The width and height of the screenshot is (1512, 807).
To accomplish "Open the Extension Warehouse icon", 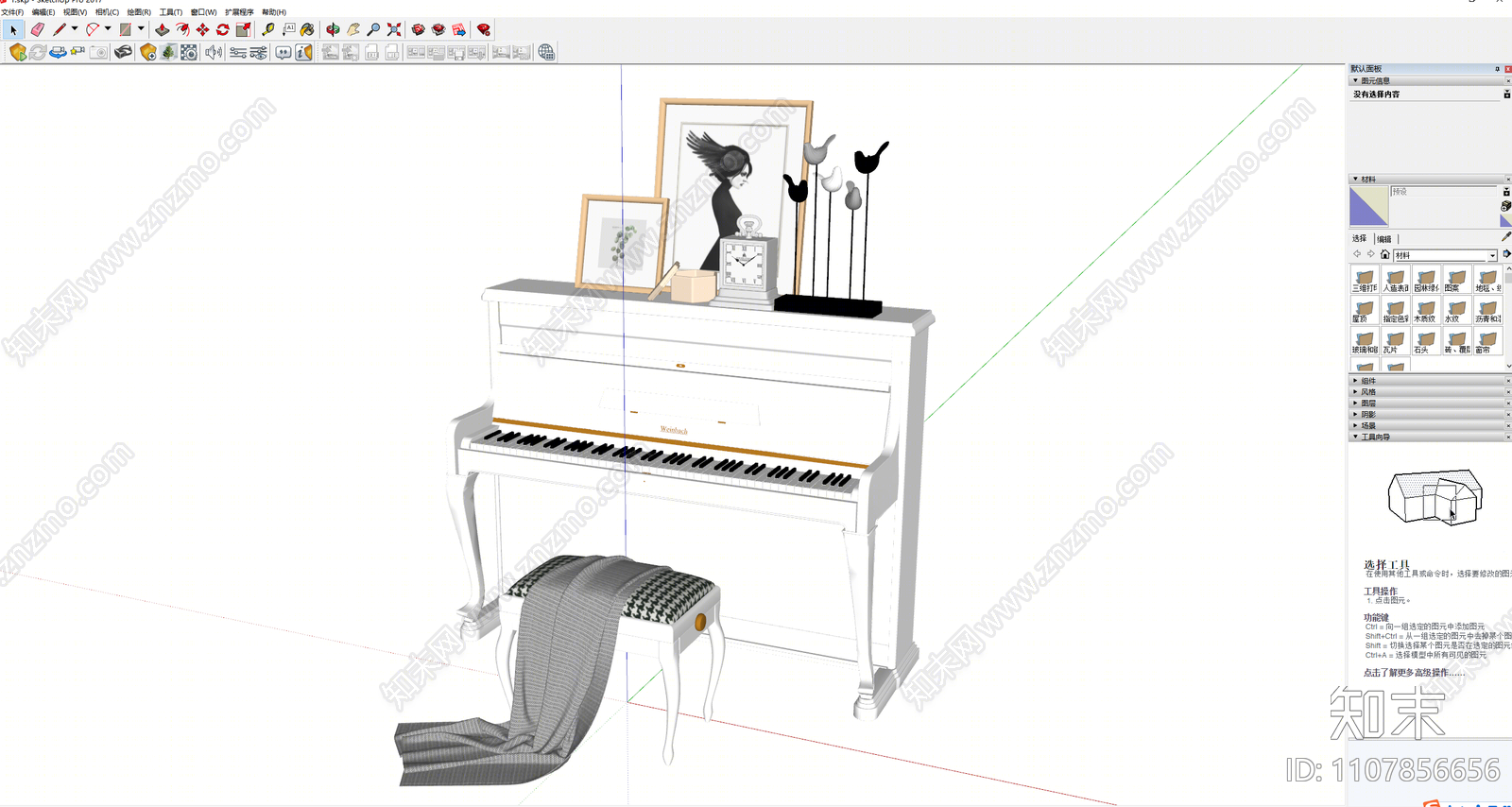I will click(438, 30).
